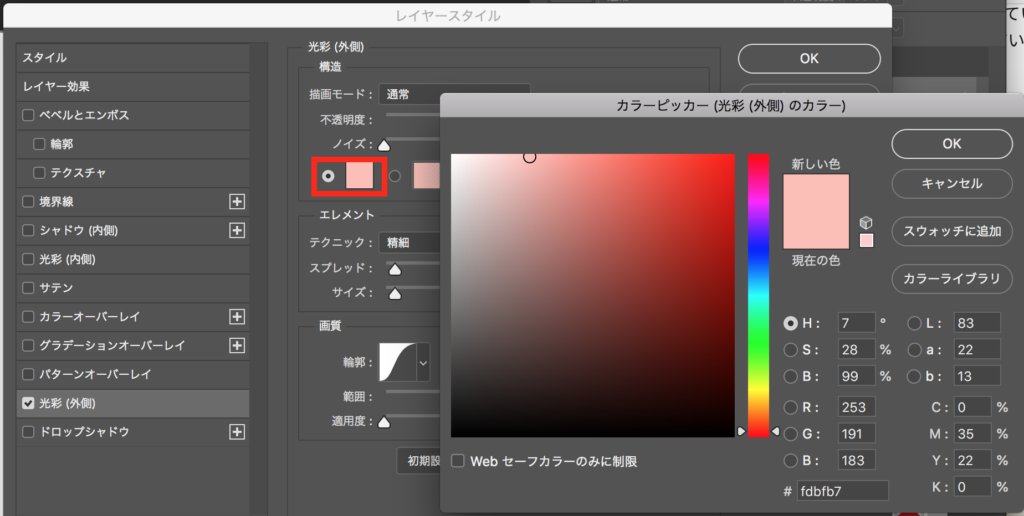This screenshot has height=516, width=1024.
Task: Add another ドロップシャドウ effect with plus icon
Action: (237, 432)
